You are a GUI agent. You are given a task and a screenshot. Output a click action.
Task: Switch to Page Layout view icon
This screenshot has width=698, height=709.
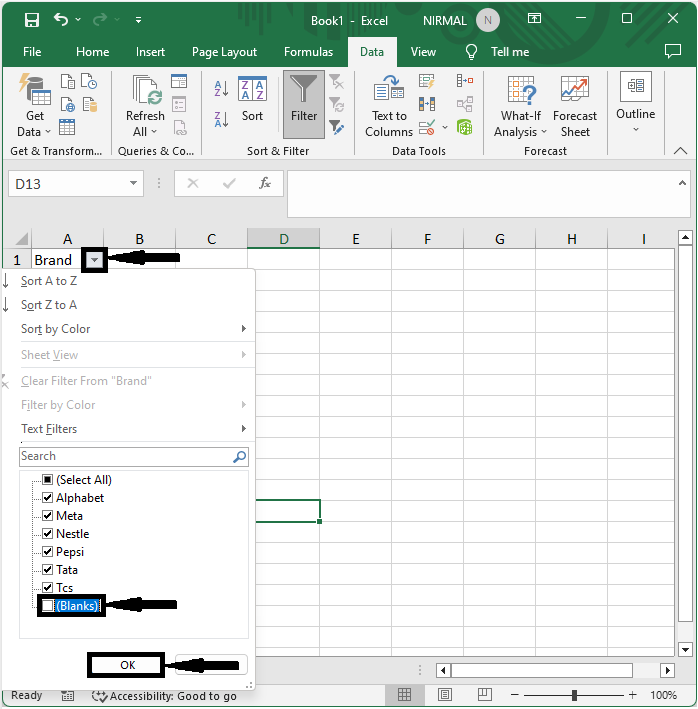445,695
